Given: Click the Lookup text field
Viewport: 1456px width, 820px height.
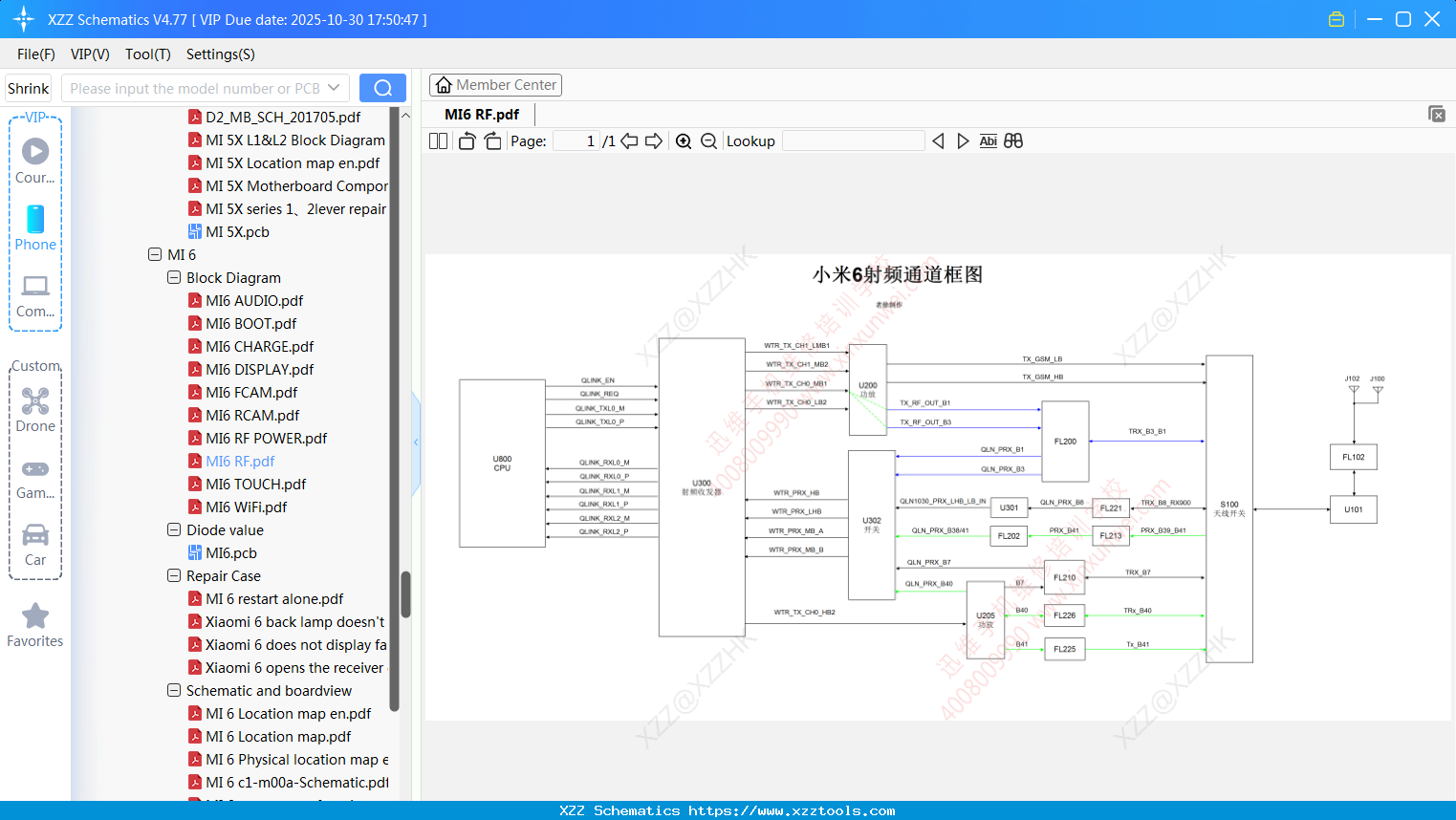Looking at the screenshot, I should pos(854,140).
